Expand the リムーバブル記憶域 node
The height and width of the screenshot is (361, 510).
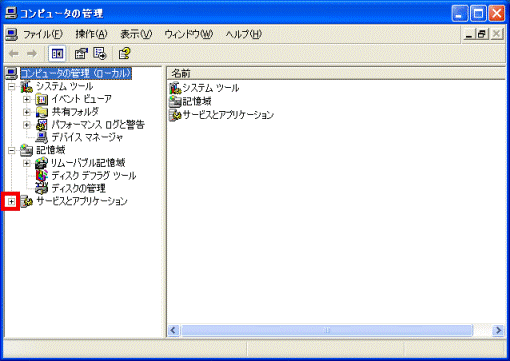[x=26, y=163]
